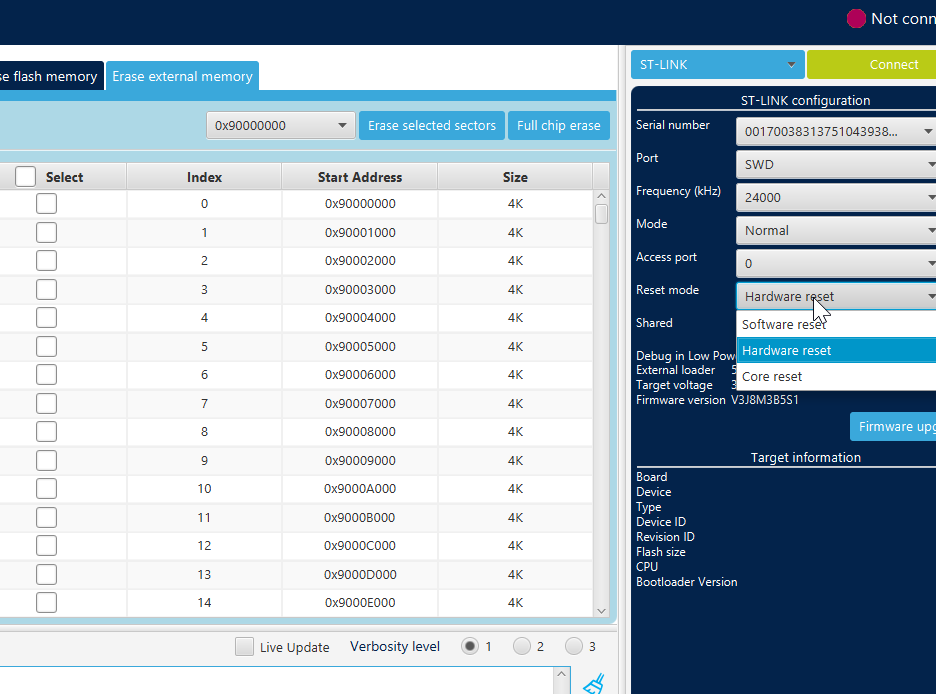Click the Target information heading
Viewport: 936px width, 694px height.
805,457
